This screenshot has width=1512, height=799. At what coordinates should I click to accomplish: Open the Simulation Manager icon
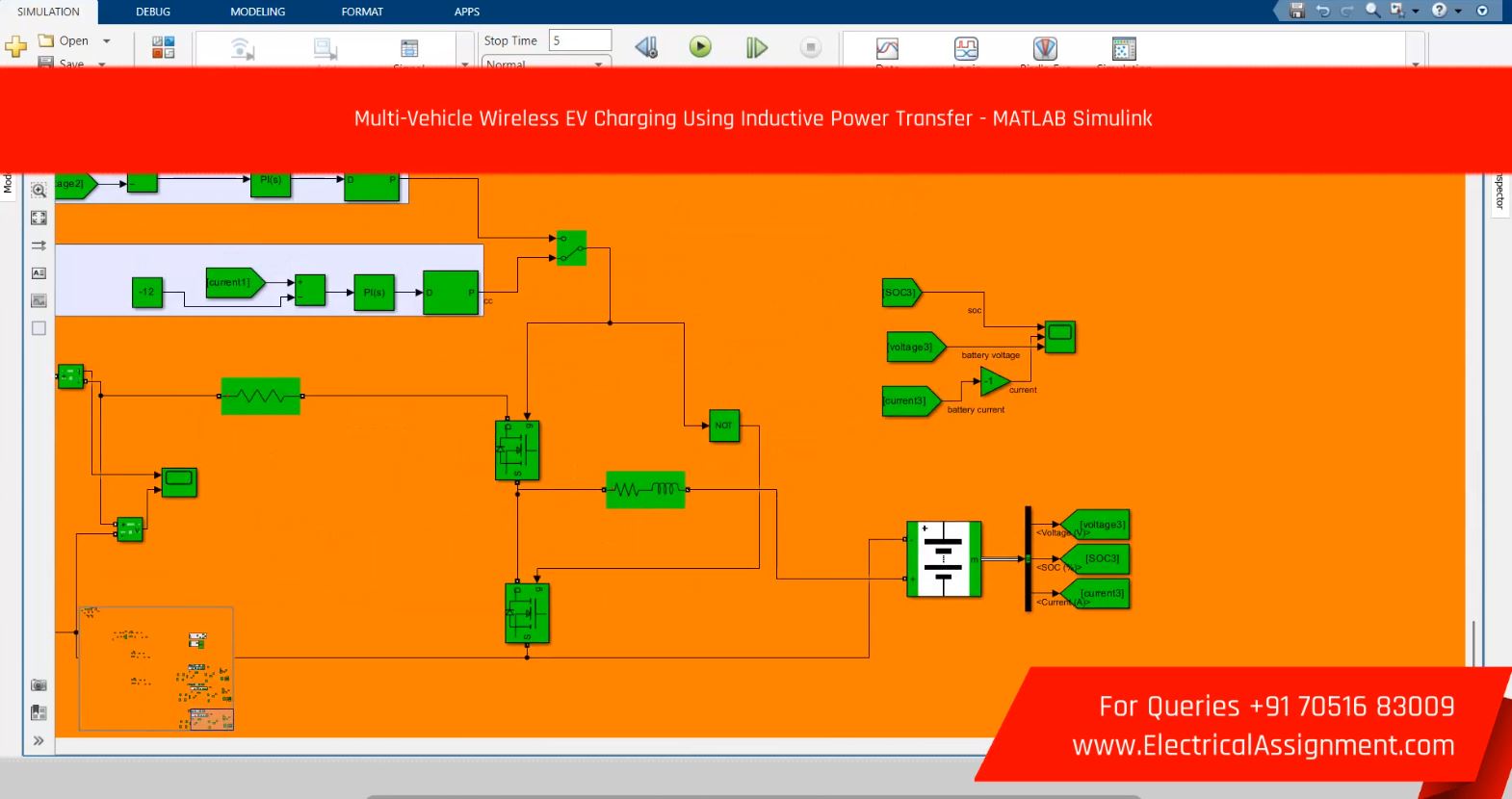1124,48
